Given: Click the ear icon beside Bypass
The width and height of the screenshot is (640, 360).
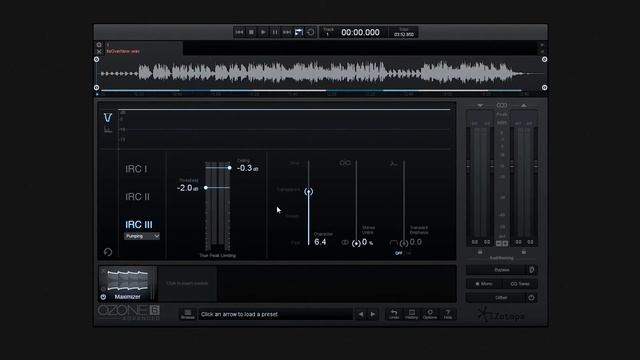Looking at the screenshot, I should (x=532, y=270).
